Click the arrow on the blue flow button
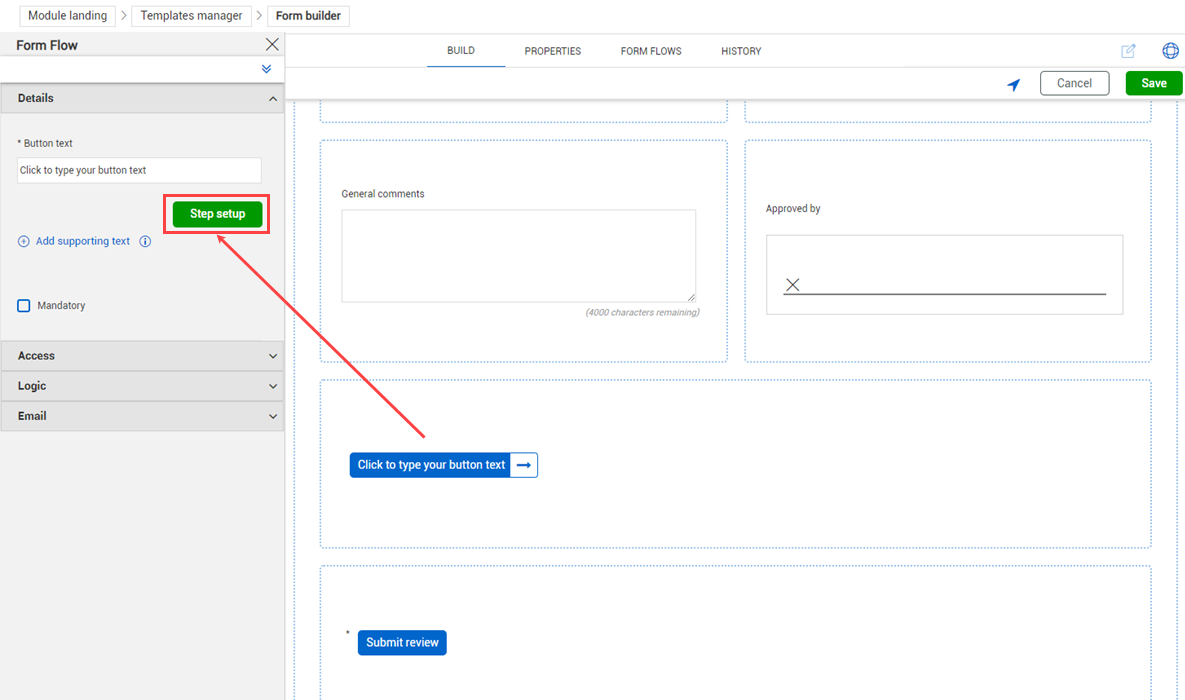 (x=524, y=465)
